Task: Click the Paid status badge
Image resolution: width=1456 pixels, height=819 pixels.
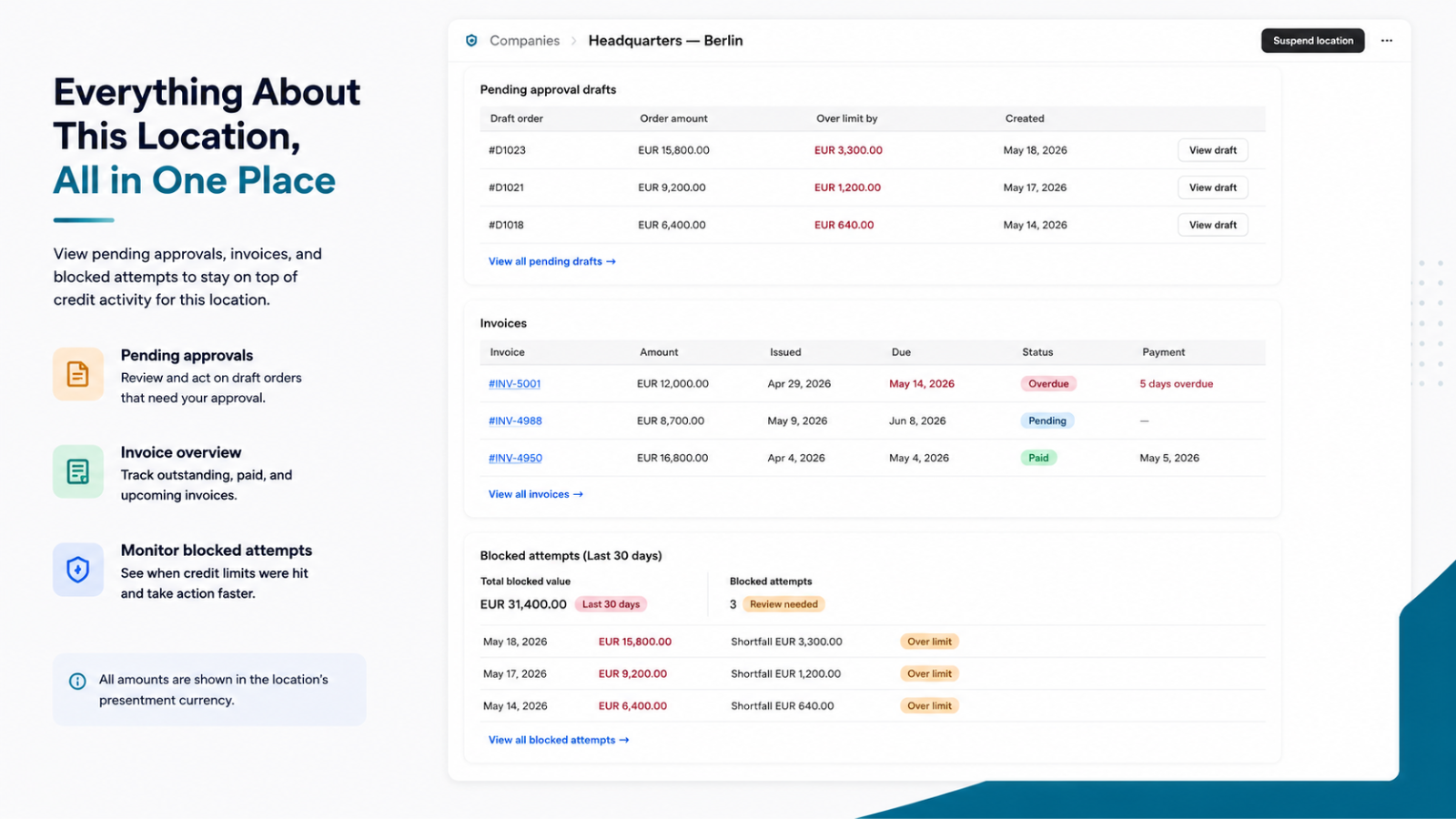Action: pyautogui.click(x=1038, y=459)
